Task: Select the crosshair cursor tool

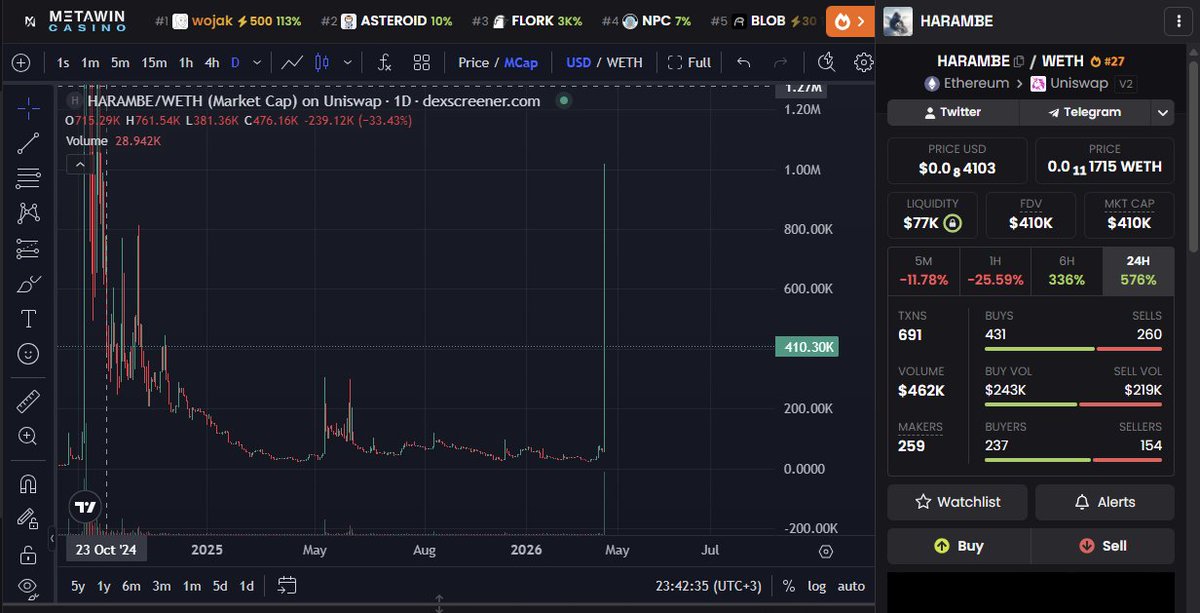Action: click(28, 109)
